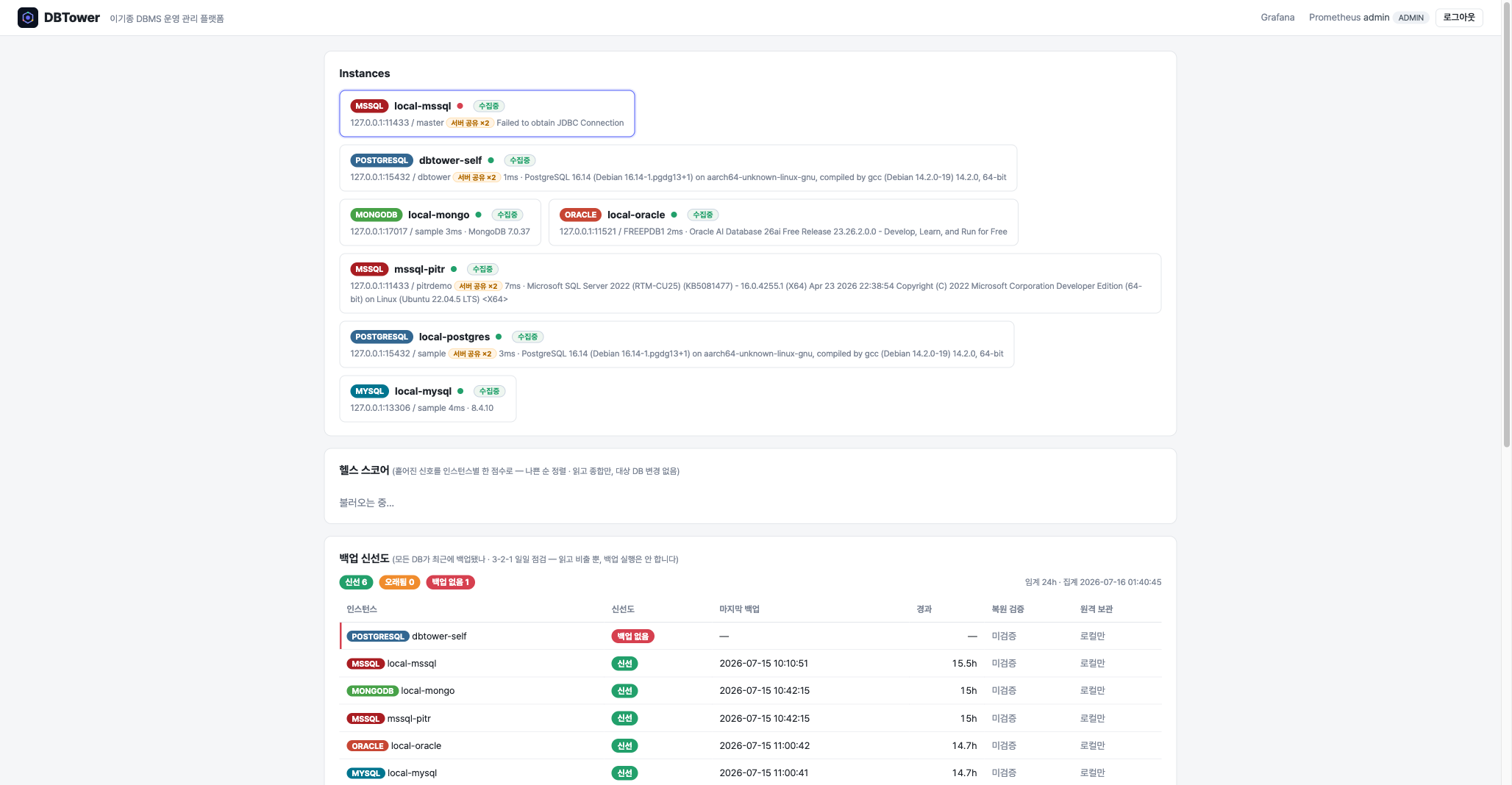1512x785 pixels.
Task: Click the 원격 보관 column header
Action: click(1096, 609)
